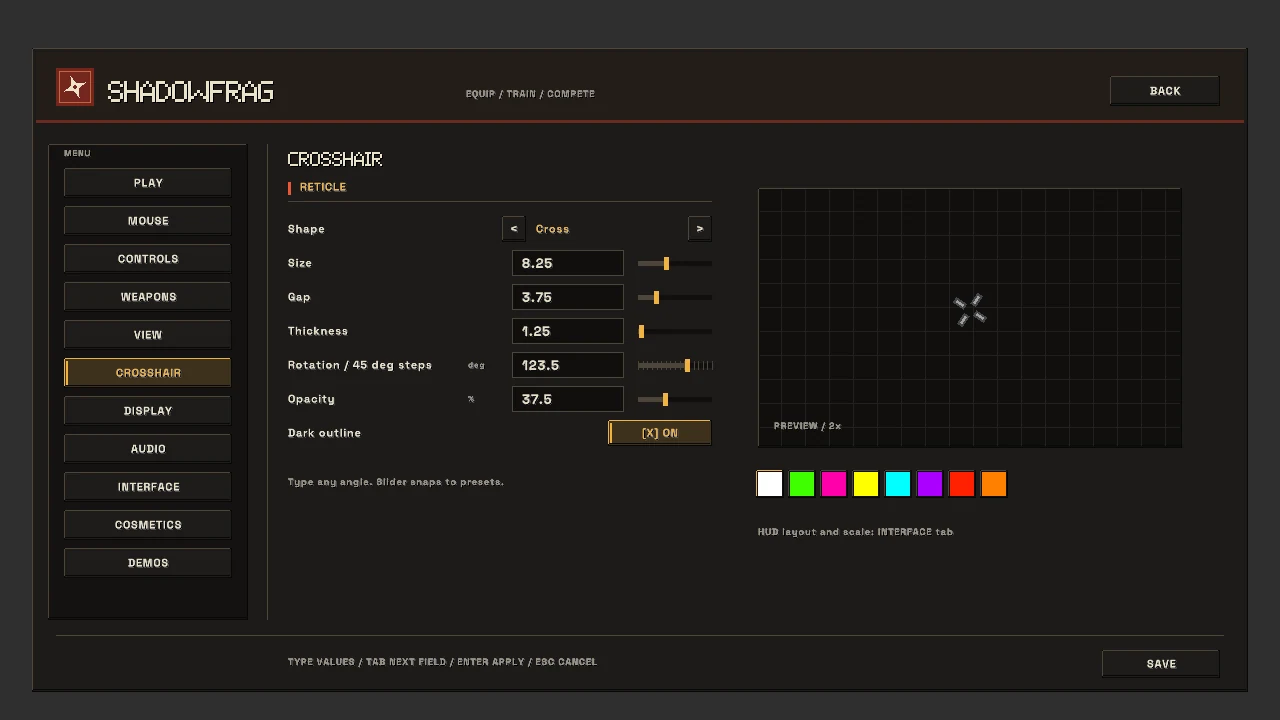Screen dimensions: 1280x720
Task: Go to Controls settings
Action: click(148, 259)
